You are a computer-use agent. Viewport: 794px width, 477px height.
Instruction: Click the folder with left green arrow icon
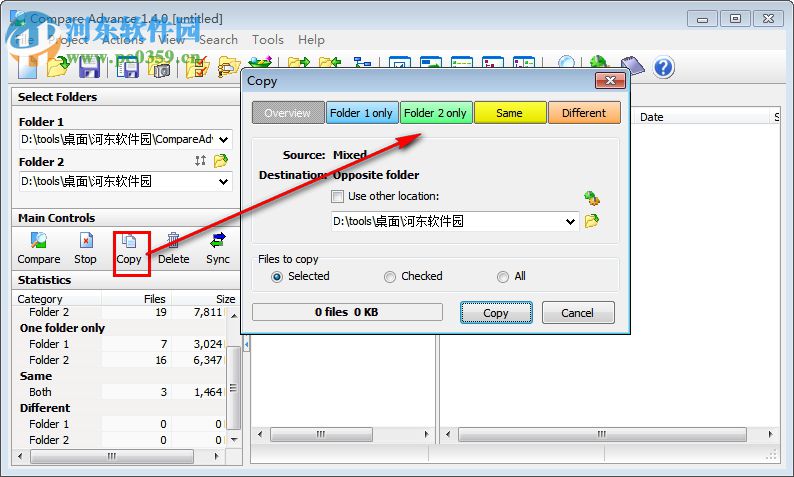point(330,62)
